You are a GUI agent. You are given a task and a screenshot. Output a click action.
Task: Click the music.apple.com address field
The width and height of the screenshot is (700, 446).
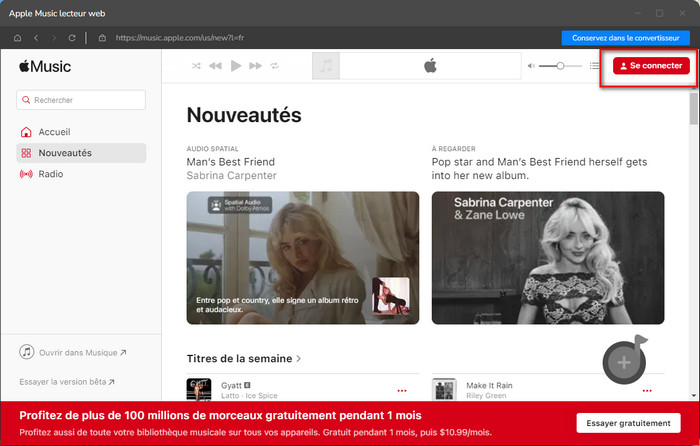pos(179,38)
